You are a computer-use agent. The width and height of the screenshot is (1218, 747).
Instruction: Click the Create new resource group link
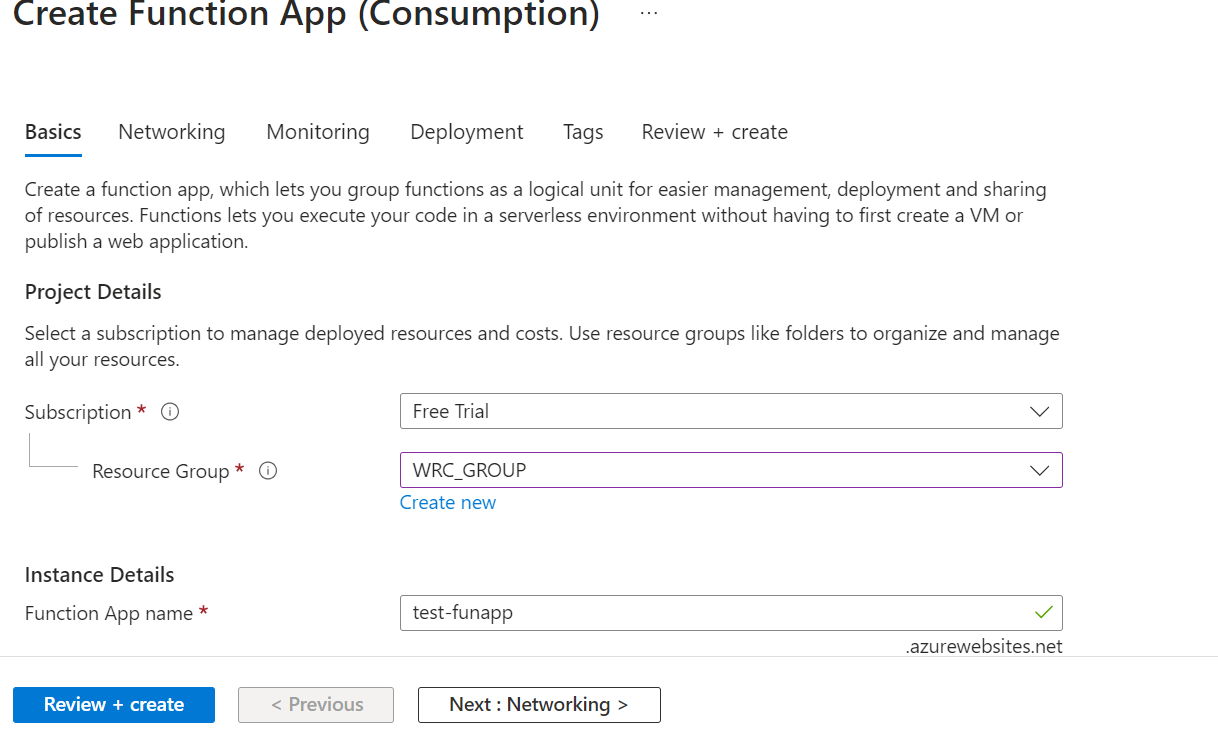tap(448, 502)
